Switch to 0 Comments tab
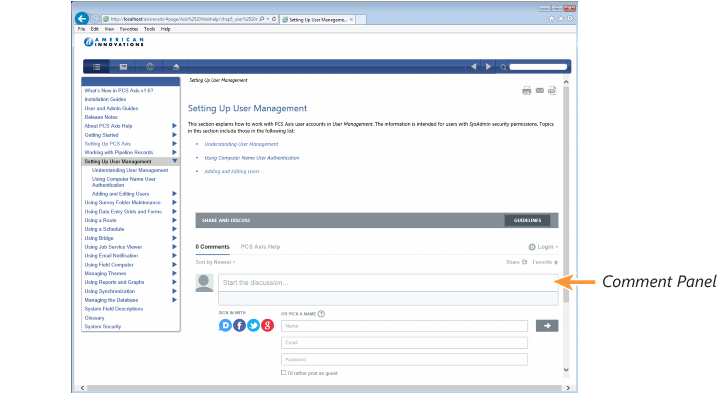The image size is (722, 393). point(212,247)
